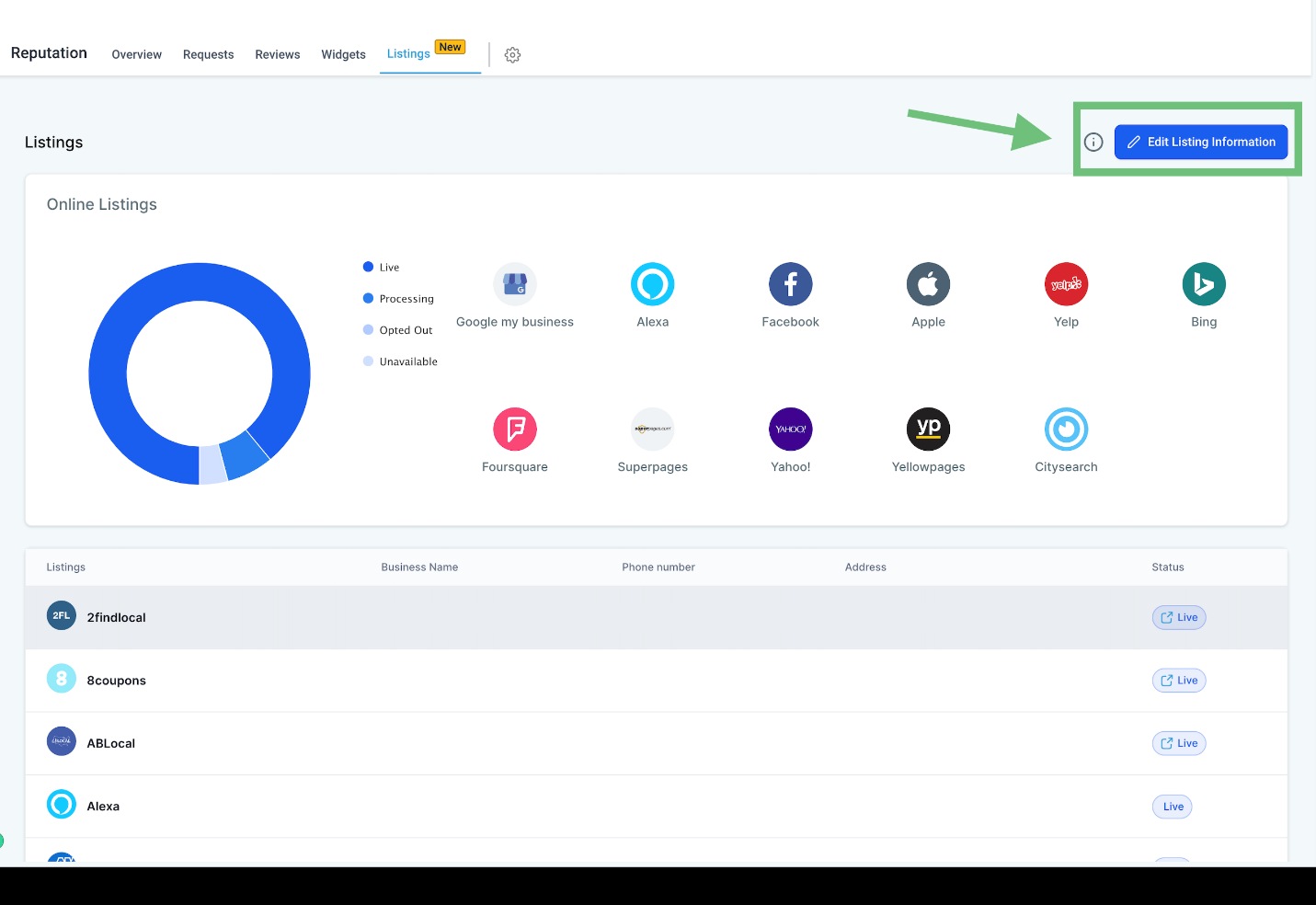
Task: Click the 8coupons logo in the table
Action: point(62,679)
